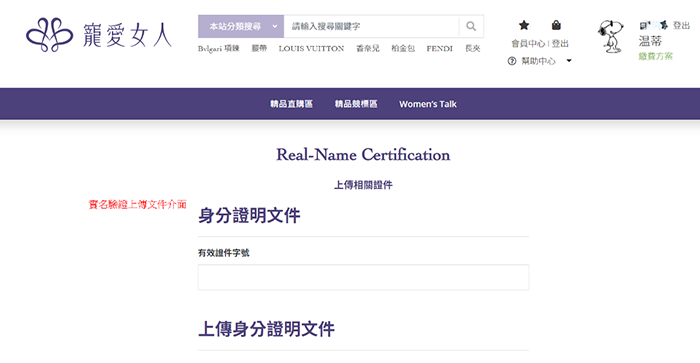Screen dimensions: 700x363
Task: Click the help center question mark icon
Action: pos(512,61)
